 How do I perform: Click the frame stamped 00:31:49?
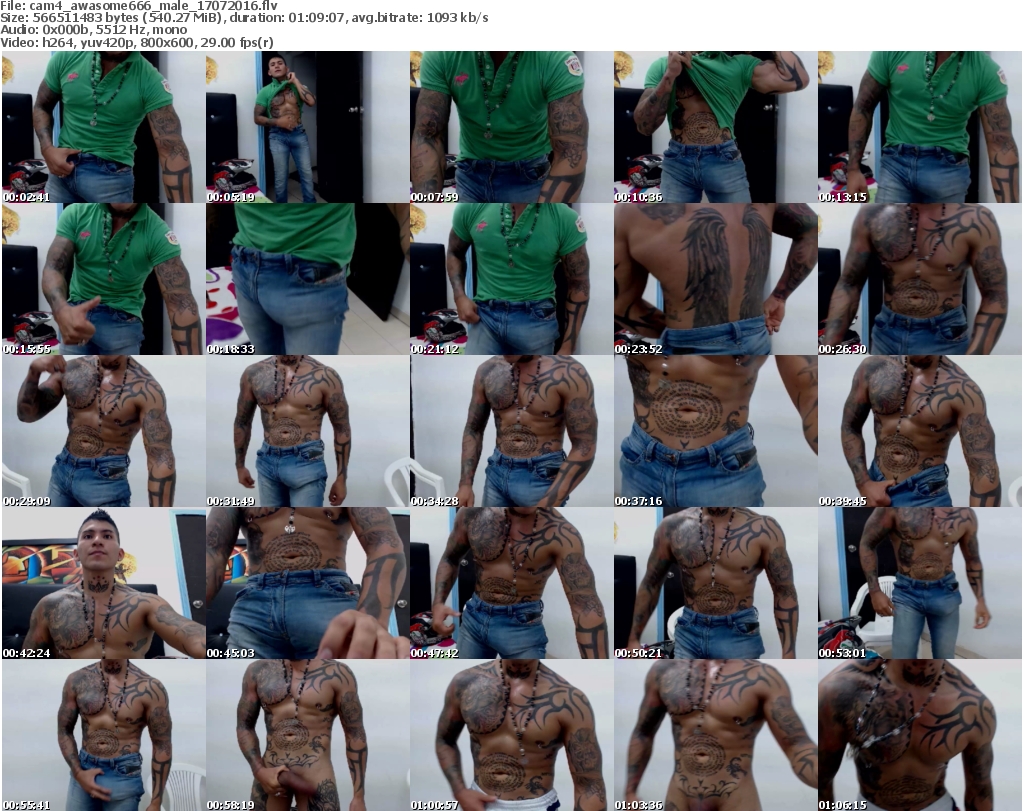coord(308,431)
